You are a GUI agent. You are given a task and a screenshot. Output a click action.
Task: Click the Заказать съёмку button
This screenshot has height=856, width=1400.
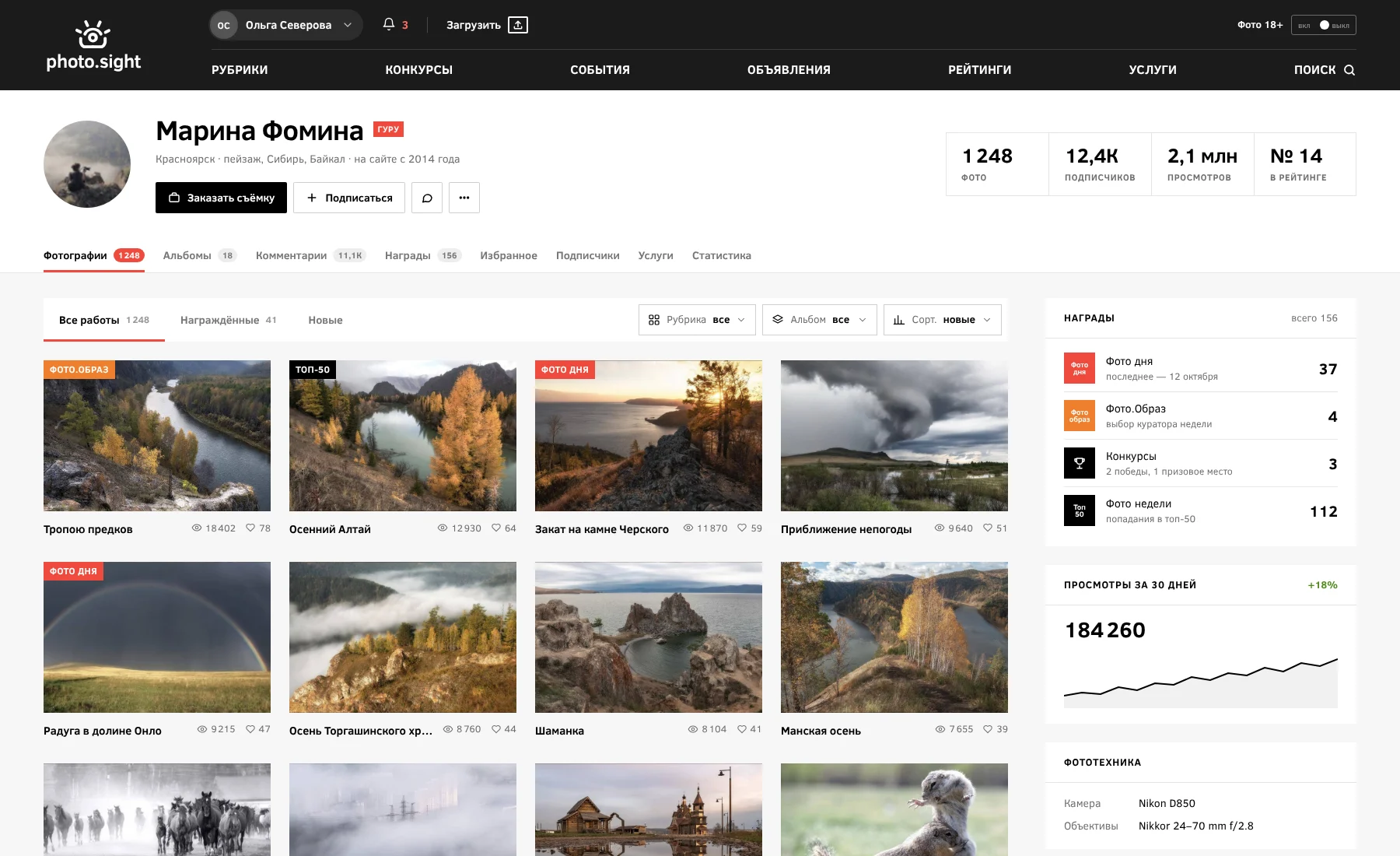pyautogui.click(x=221, y=198)
